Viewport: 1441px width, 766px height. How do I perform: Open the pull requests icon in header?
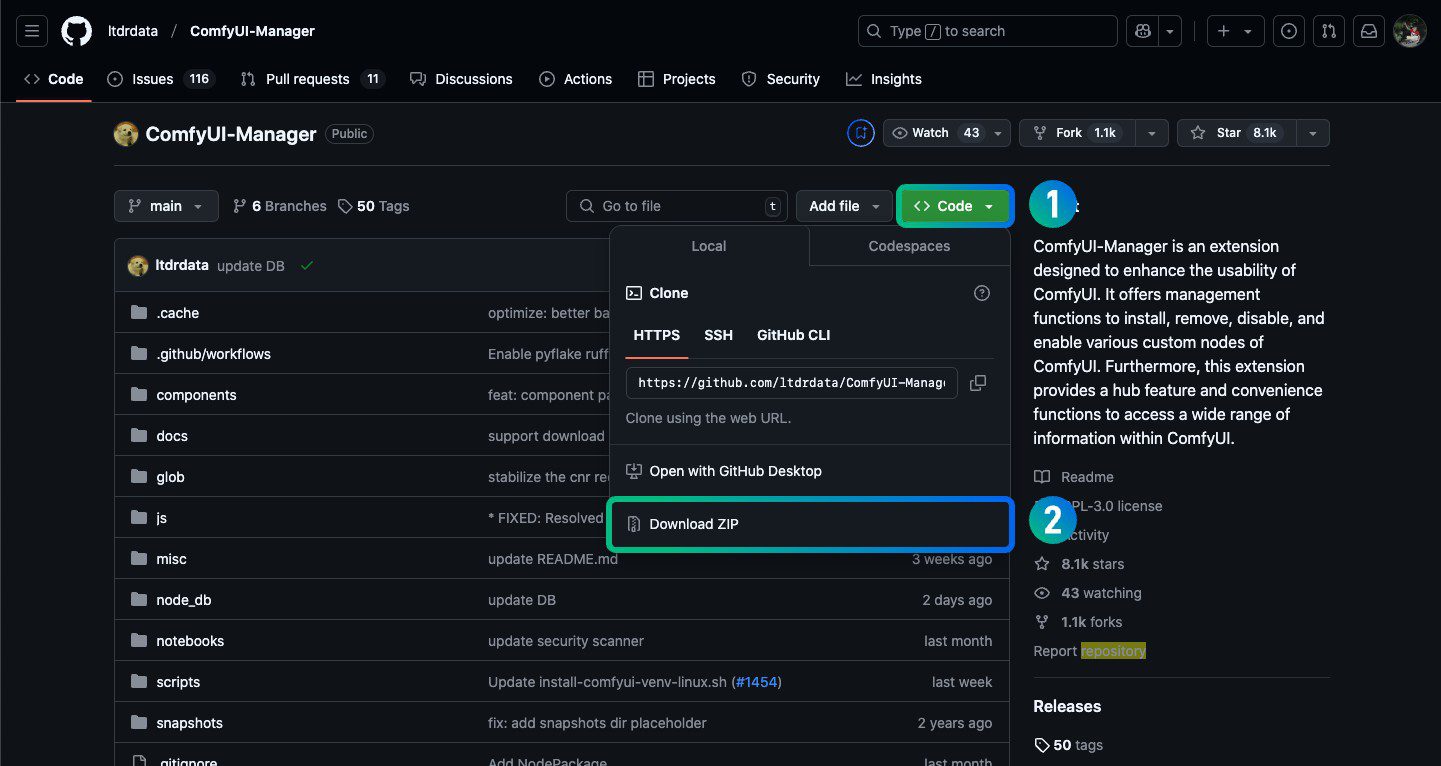click(x=1328, y=31)
